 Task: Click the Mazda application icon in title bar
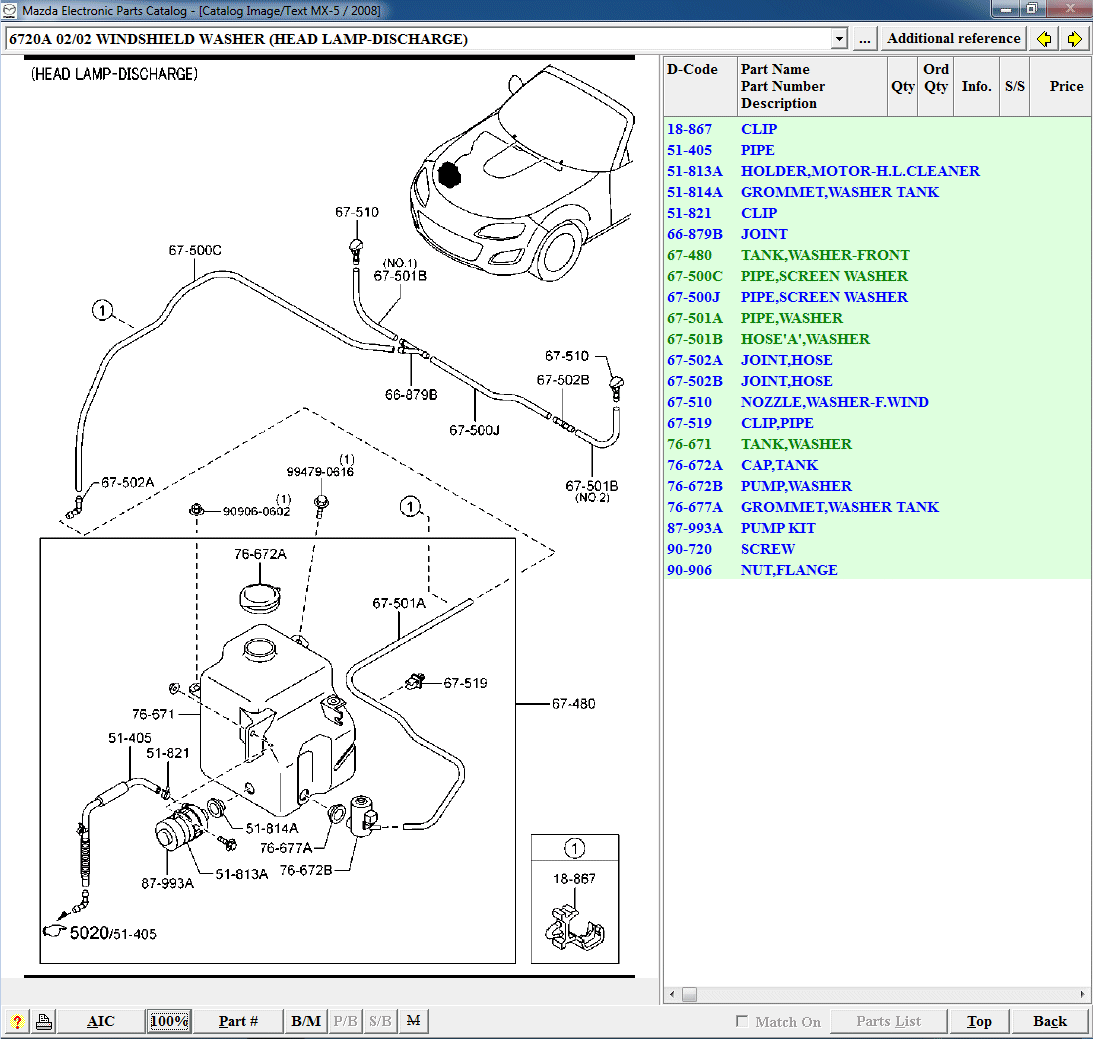(10, 10)
